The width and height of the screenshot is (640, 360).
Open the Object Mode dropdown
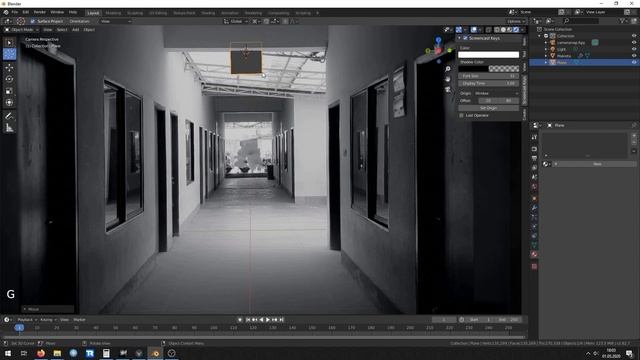coord(22,30)
